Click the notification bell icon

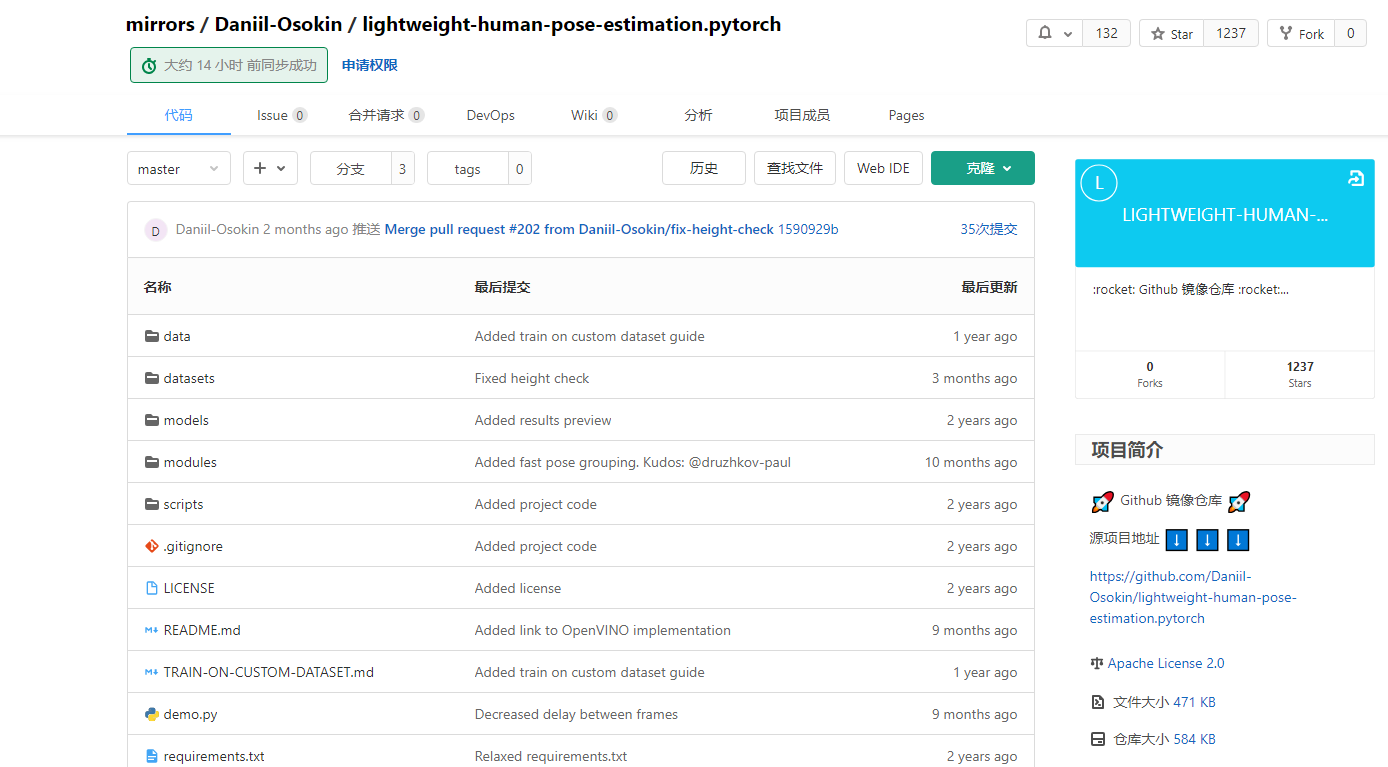point(1043,33)
